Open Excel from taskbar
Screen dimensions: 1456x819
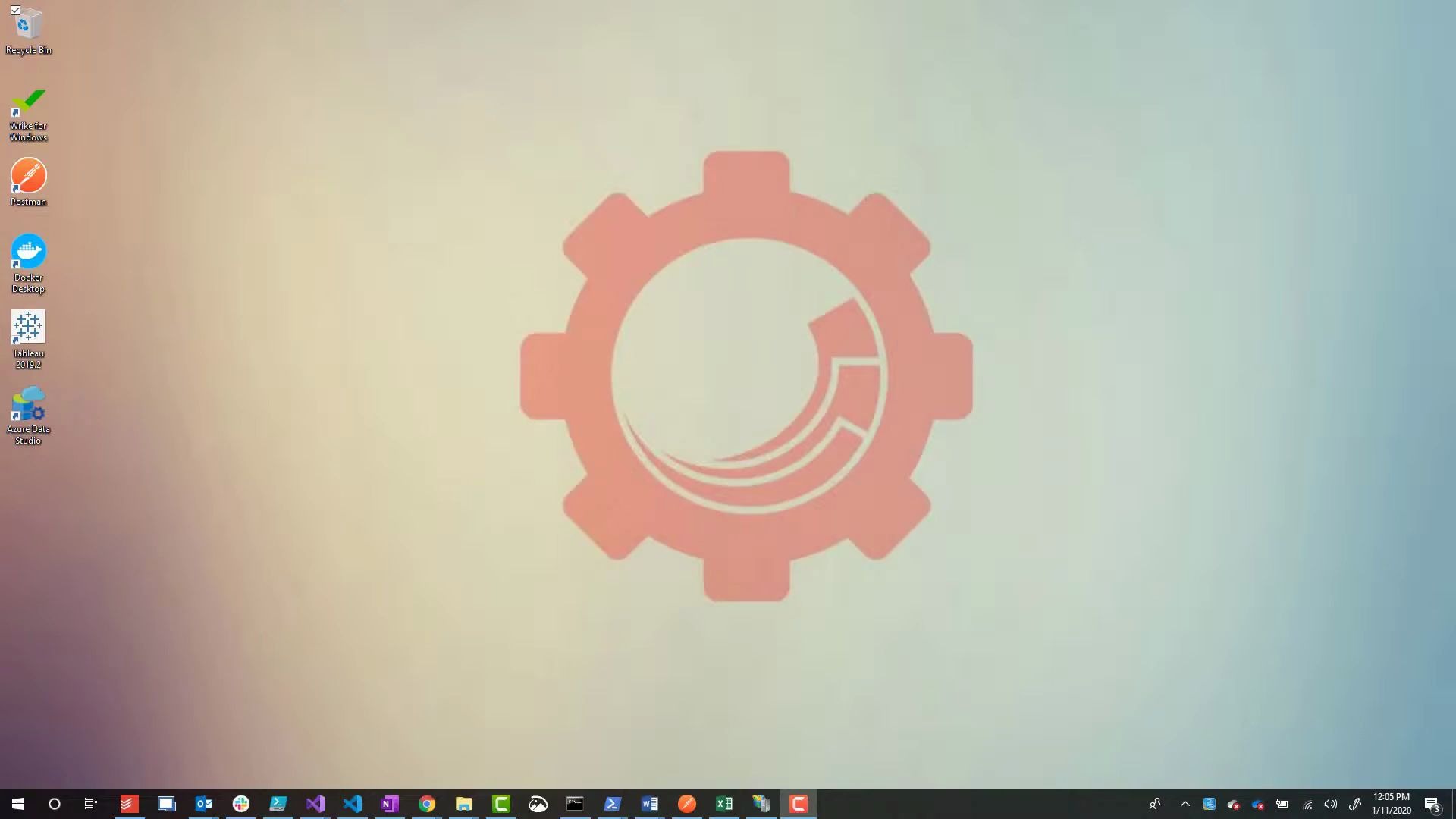724,803
